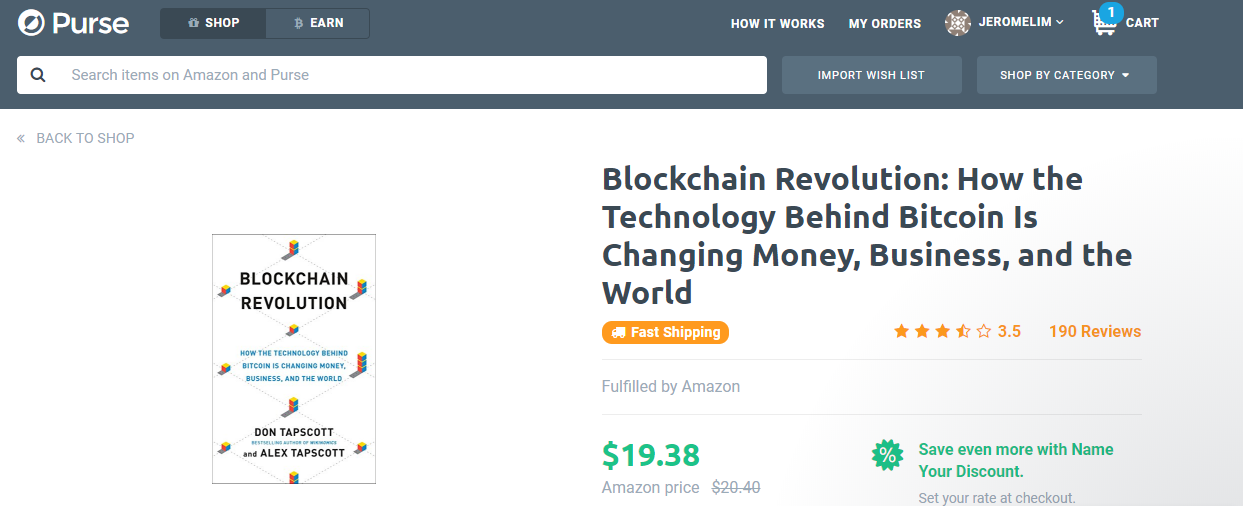
Task: Click the Import Wish List button
Action: click(871, 75)
